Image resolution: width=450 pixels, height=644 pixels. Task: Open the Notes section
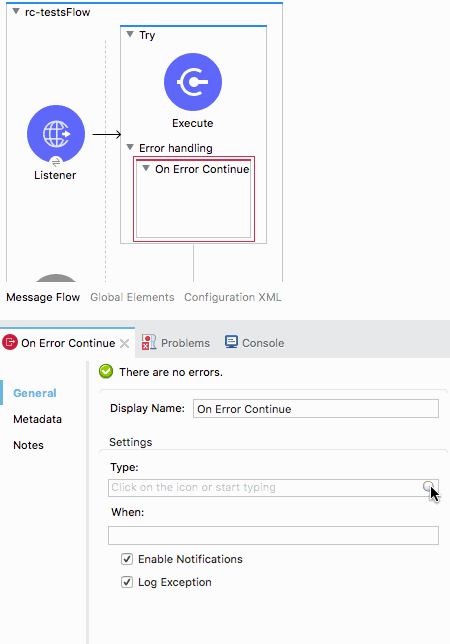point(28,445)
